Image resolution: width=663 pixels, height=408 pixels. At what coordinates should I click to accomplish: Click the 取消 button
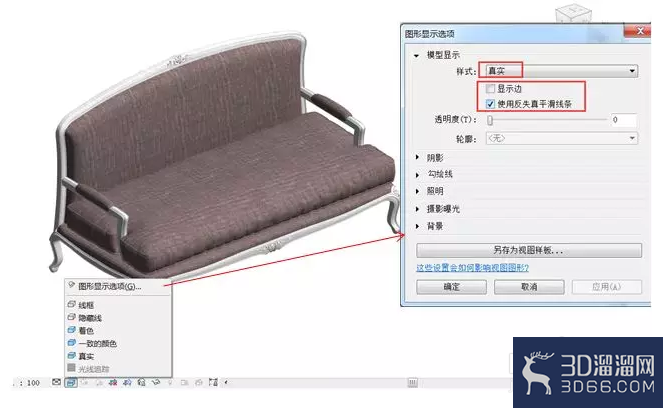(529, 287)
